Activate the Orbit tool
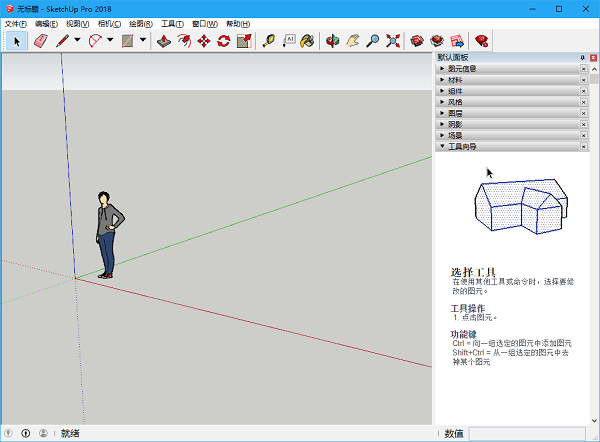The height and width of the screenshot is (442, 600). tap(333, 41)
